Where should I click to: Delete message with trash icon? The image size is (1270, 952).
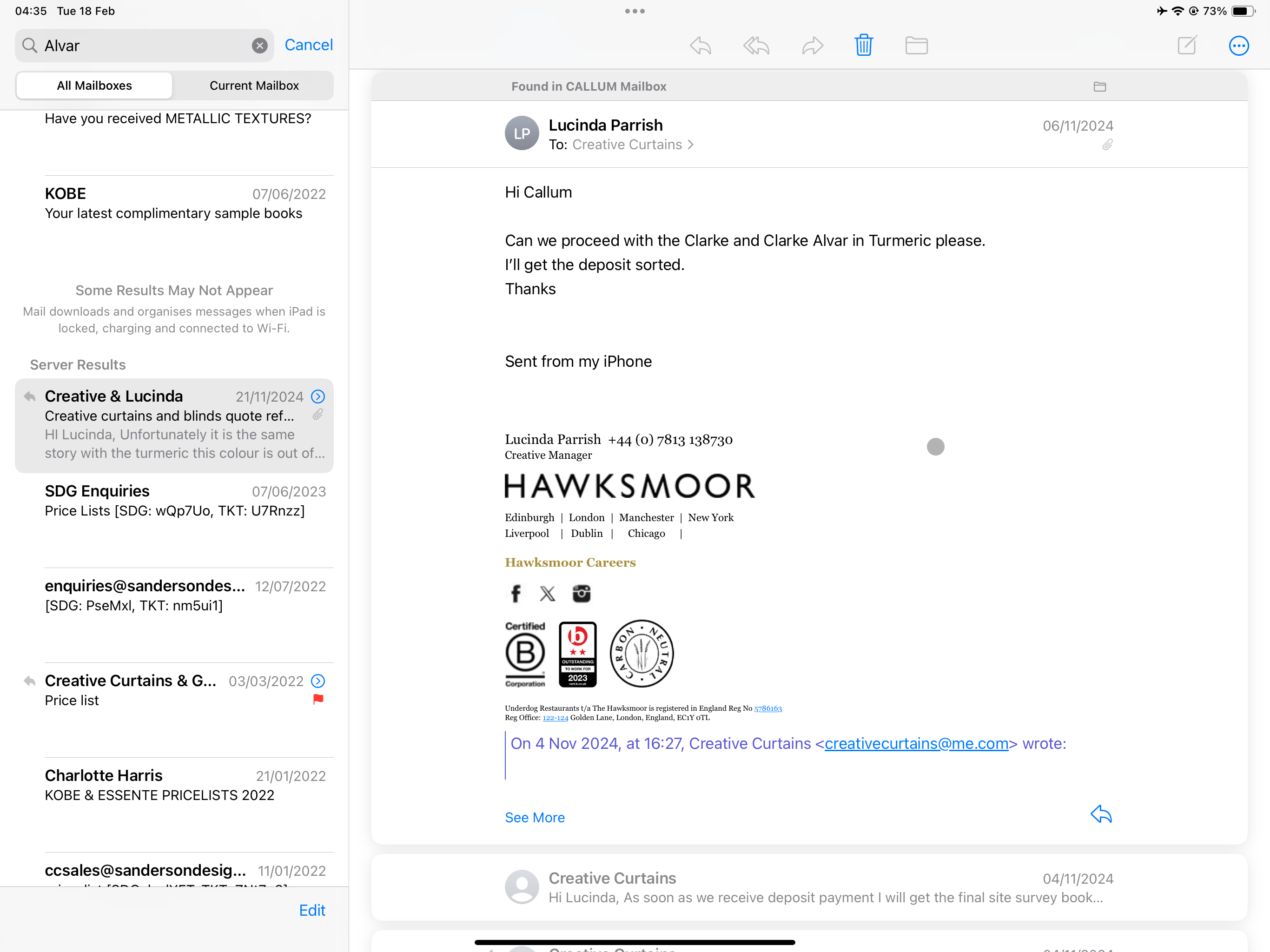tap(863, 46)
